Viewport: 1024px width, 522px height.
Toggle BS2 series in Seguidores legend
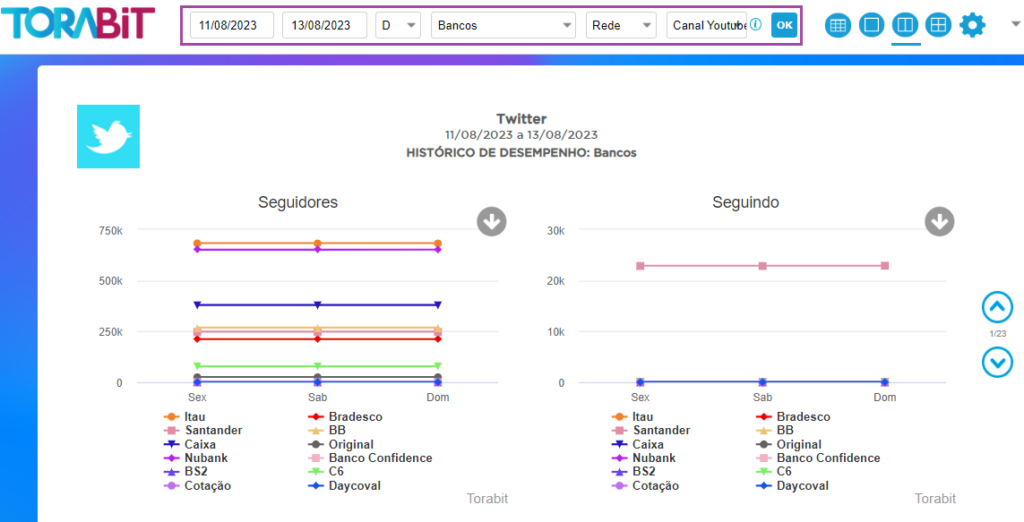[185, 472]
